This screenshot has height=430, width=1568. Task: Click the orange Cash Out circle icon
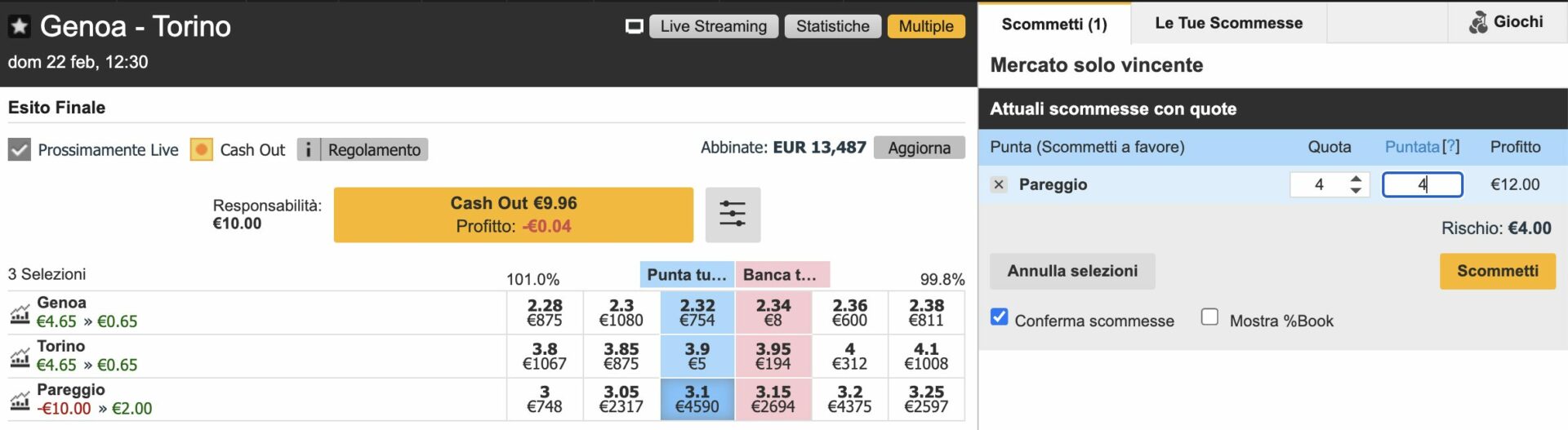pos(201,149)
